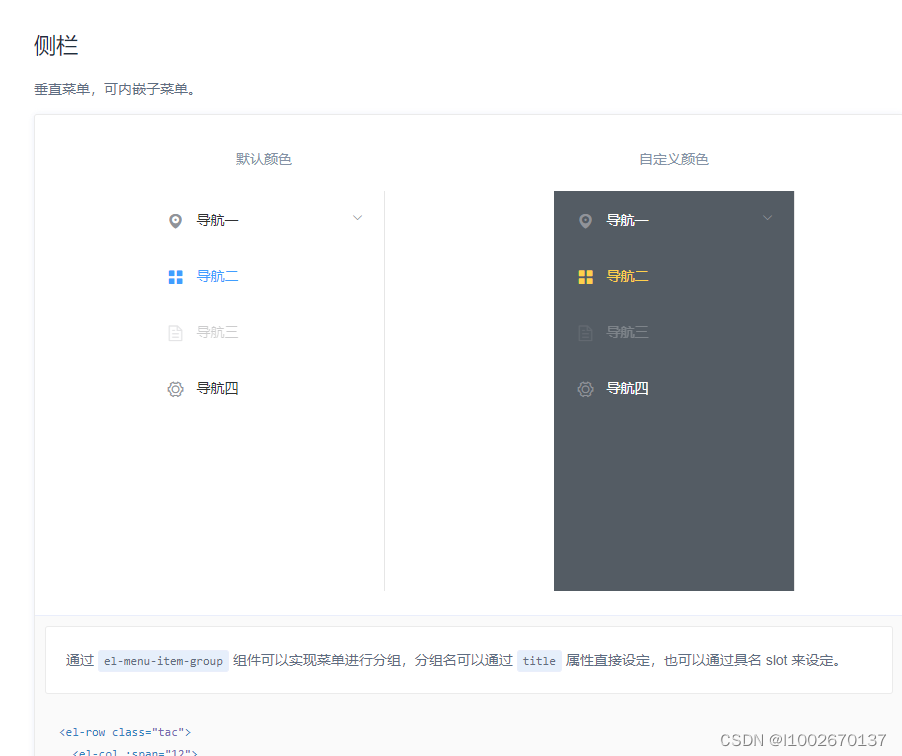Click the document icon in custom color menu

tap(585, 332)
